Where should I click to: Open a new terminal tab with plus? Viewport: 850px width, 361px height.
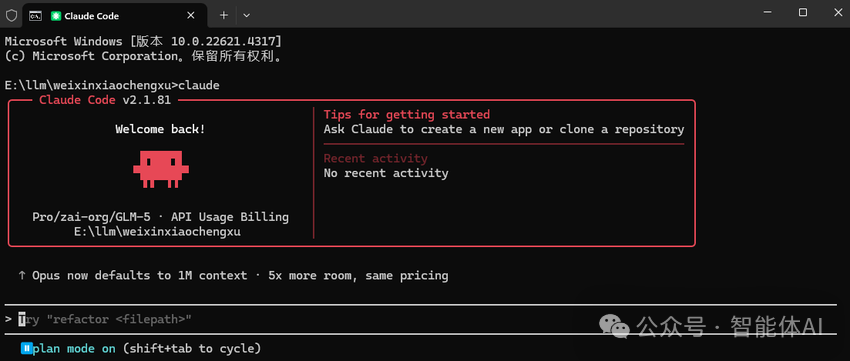224,15
